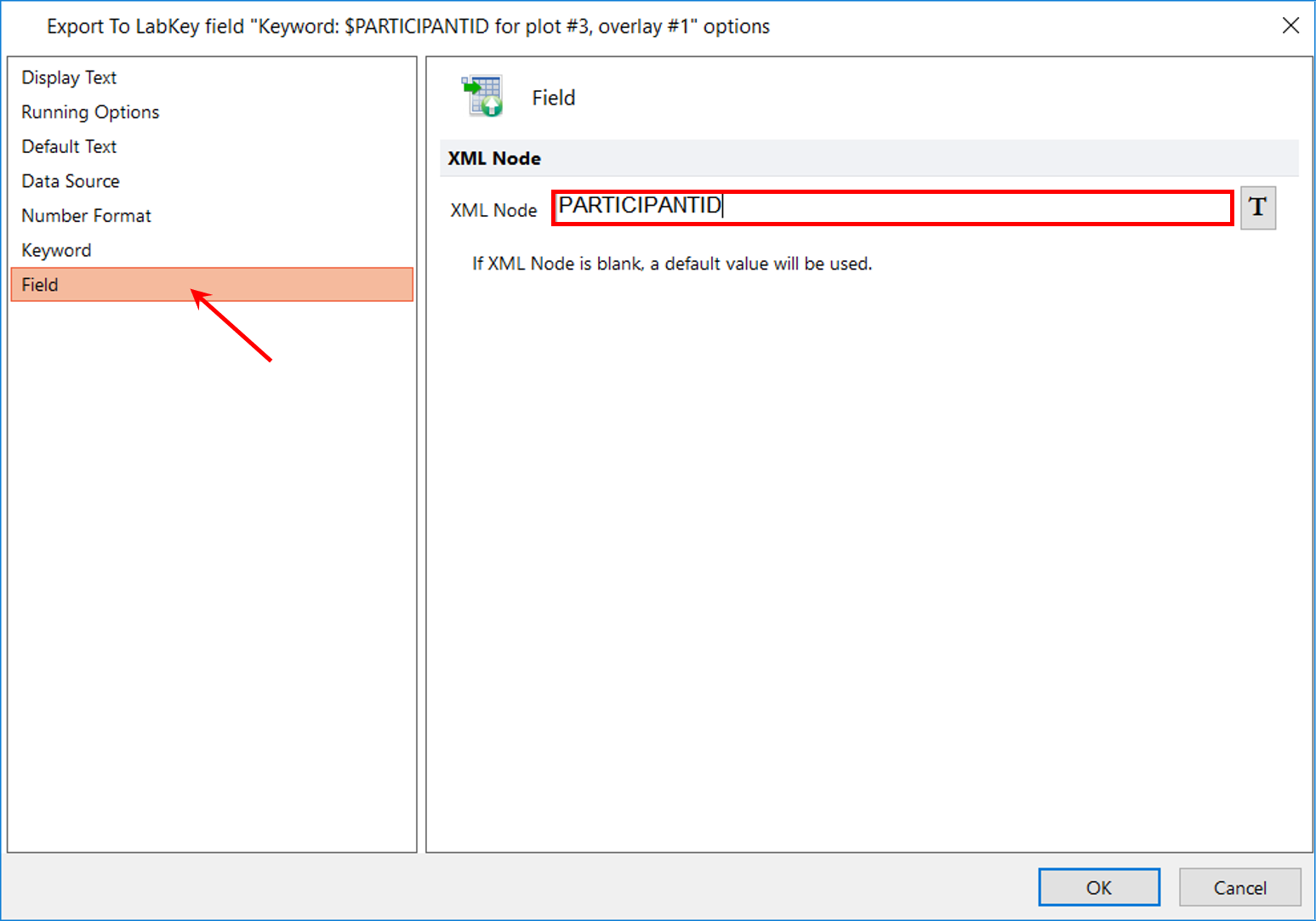
Task: Click the XML Node field label
Action: point(493,210)
